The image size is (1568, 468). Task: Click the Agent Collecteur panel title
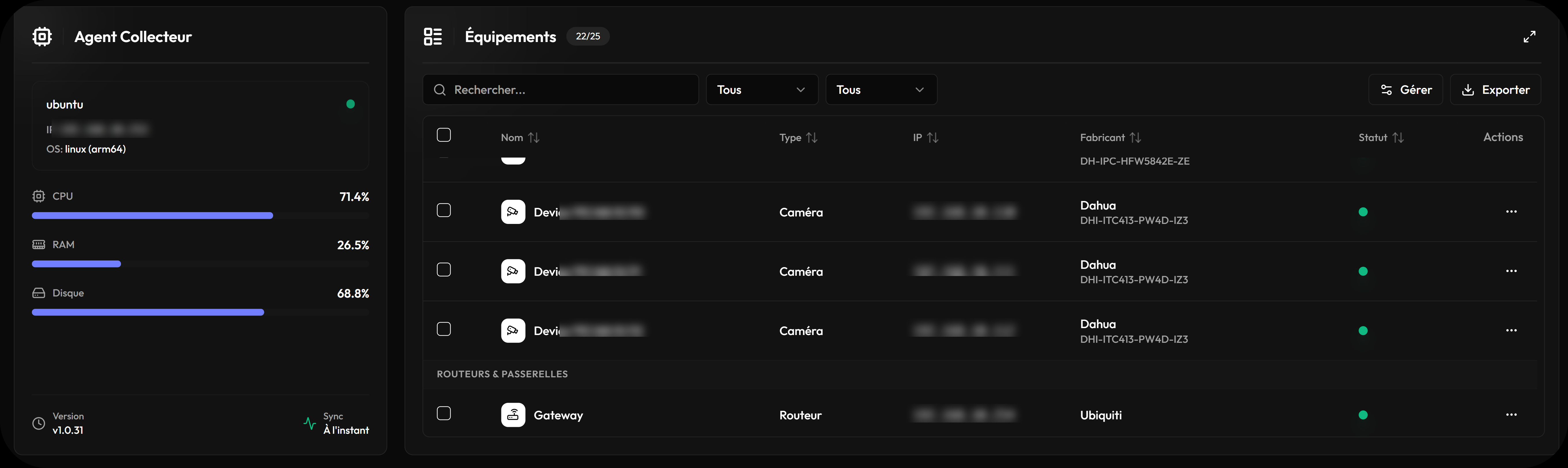(x=133, y=37)
